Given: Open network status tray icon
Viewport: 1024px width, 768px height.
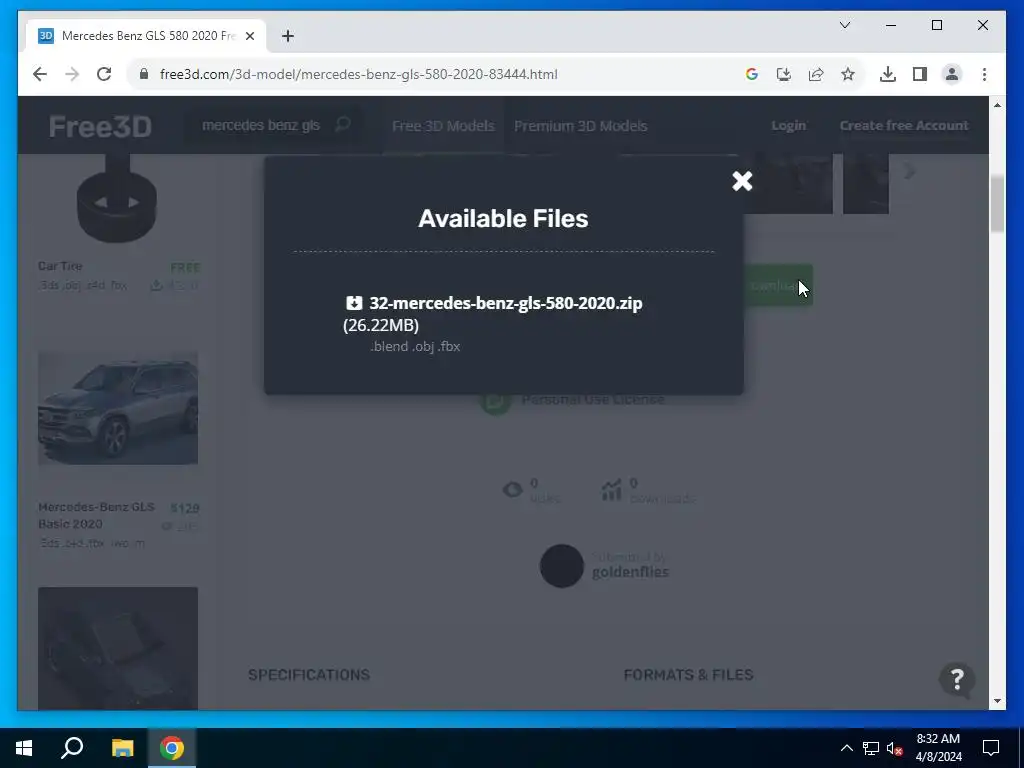Looking at the screenshot, I should (x=871, y=748).
